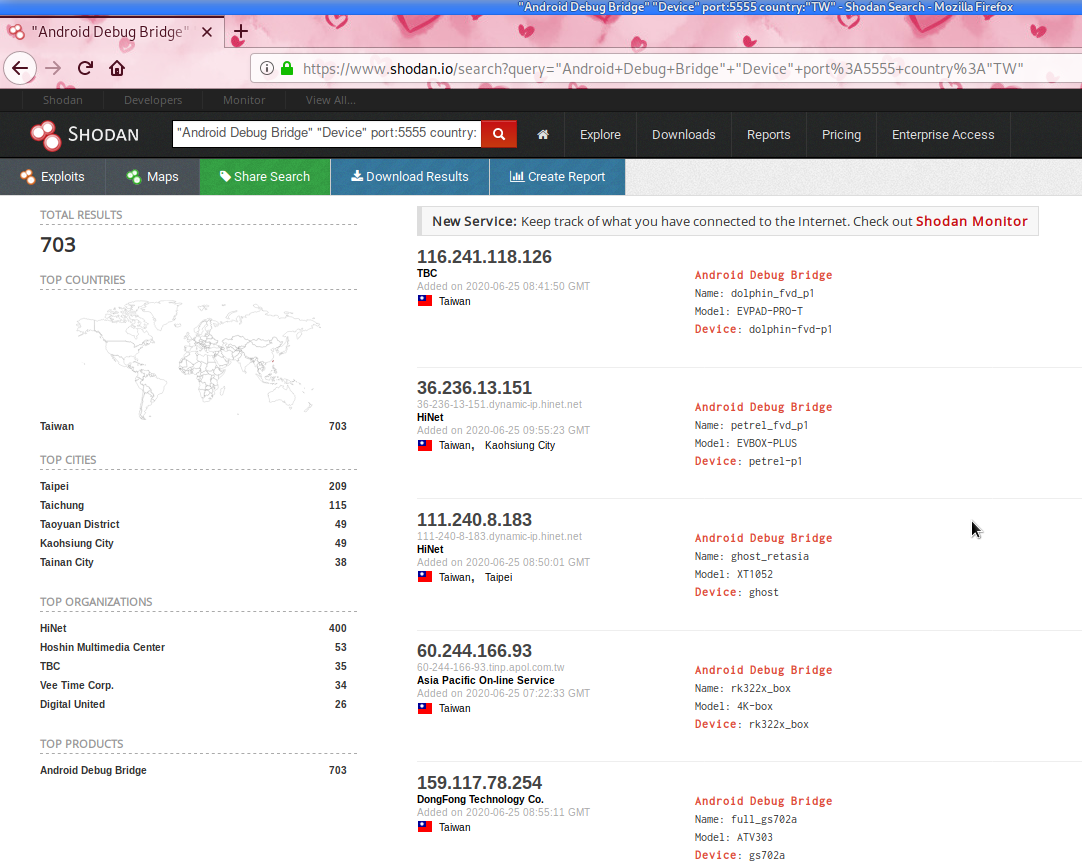Reload the page with the refresh icon
The image size is (1082, 864).
85,68
